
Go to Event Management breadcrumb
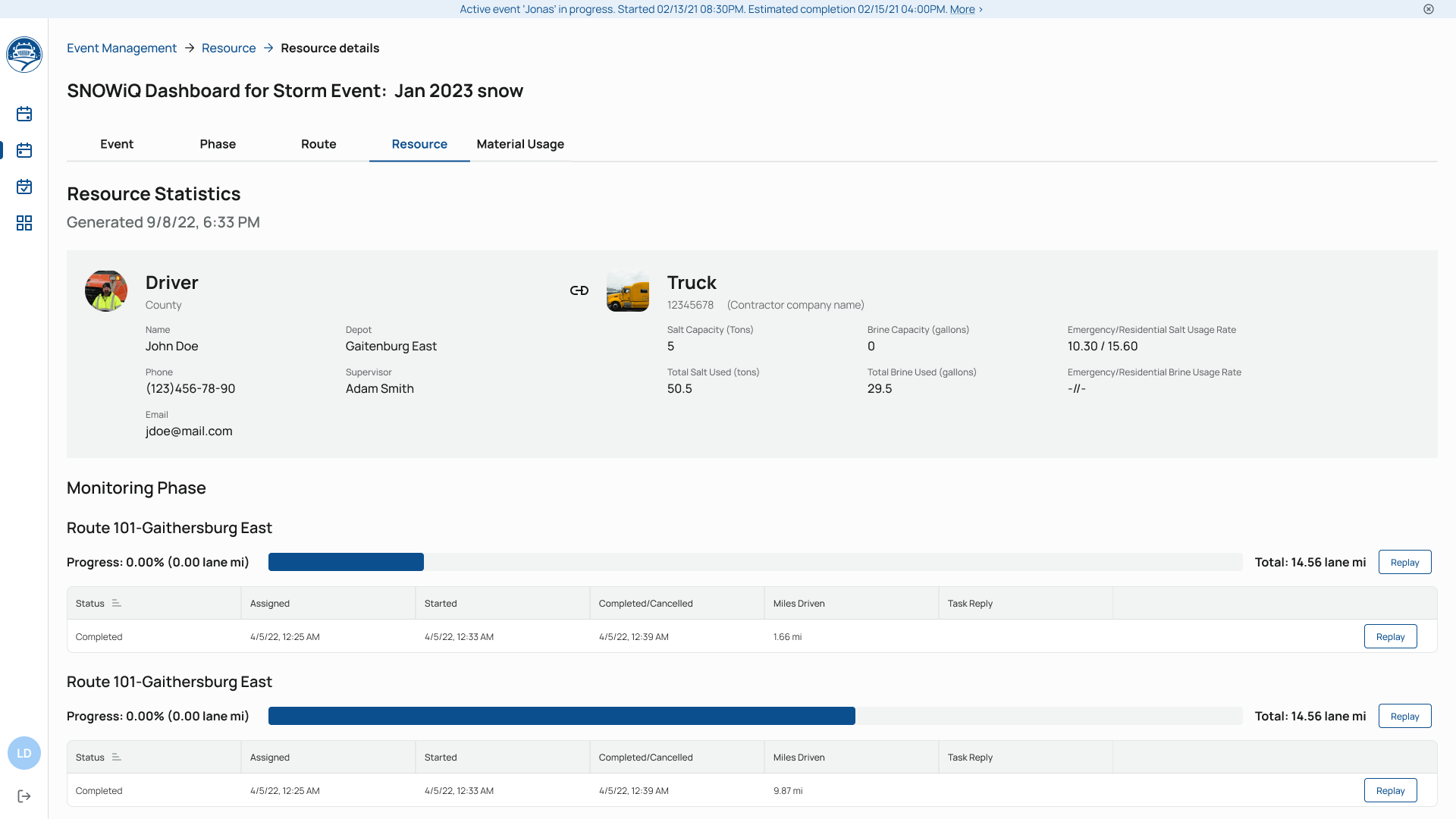[121, 48]
